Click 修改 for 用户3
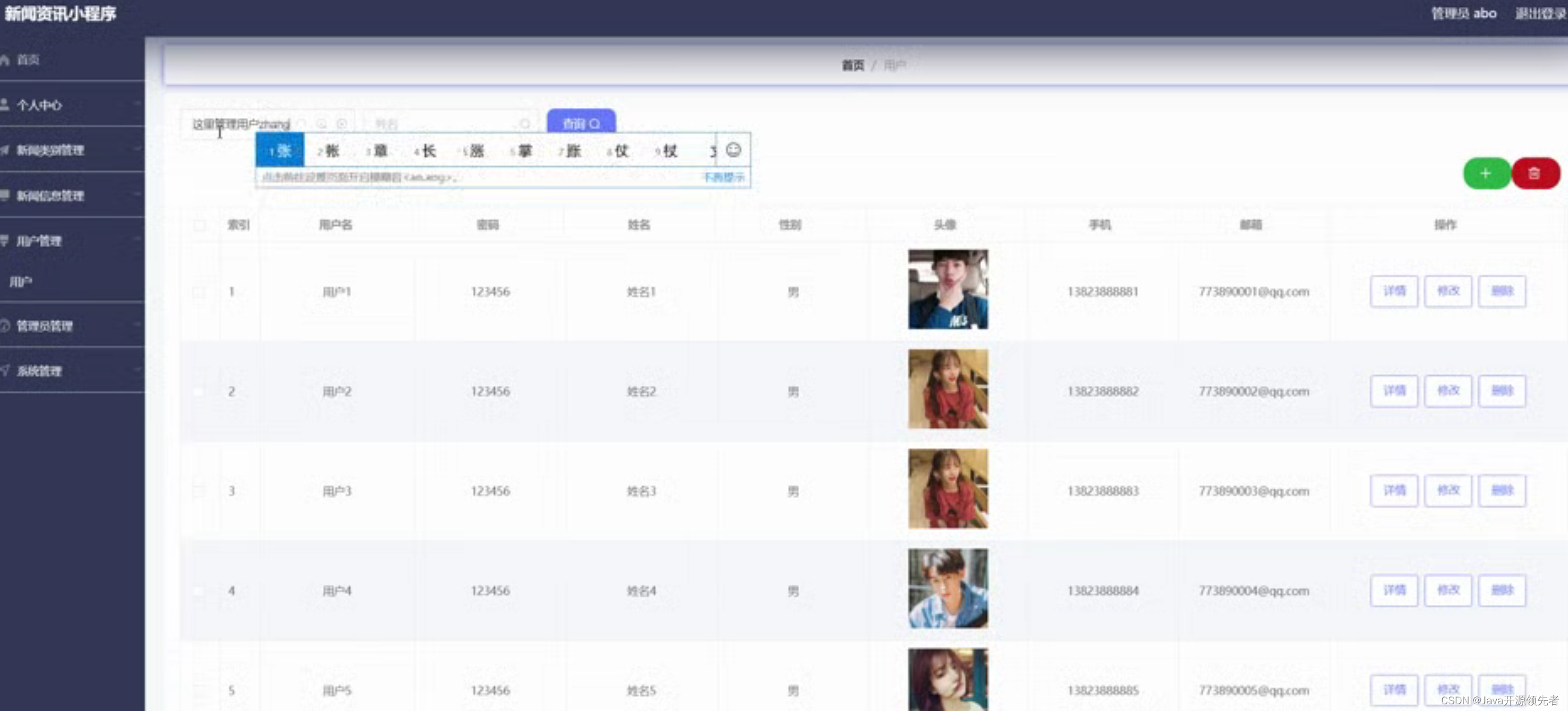 click(x=1448, y=491)
